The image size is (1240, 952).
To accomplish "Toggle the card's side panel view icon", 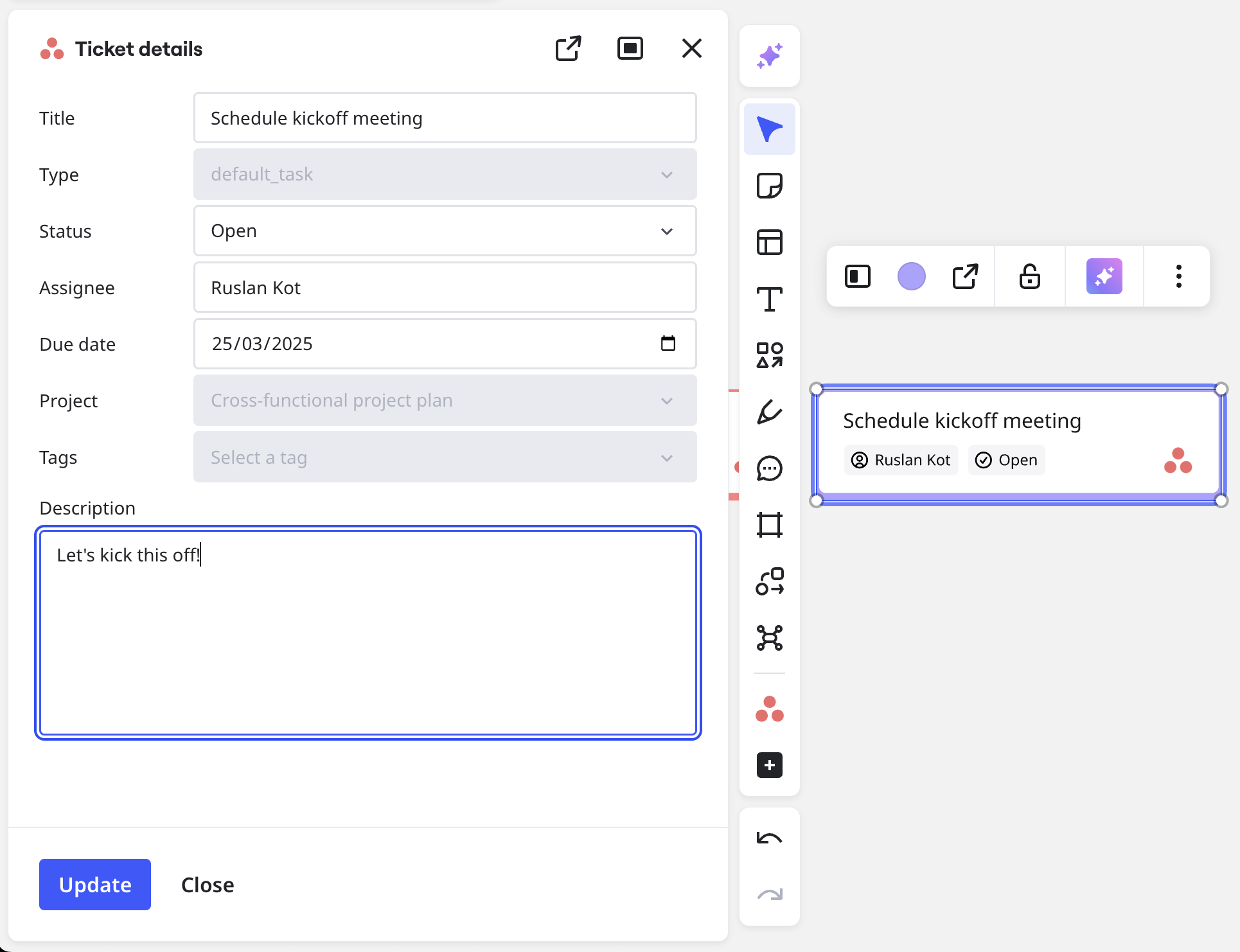I will [857, 276].
